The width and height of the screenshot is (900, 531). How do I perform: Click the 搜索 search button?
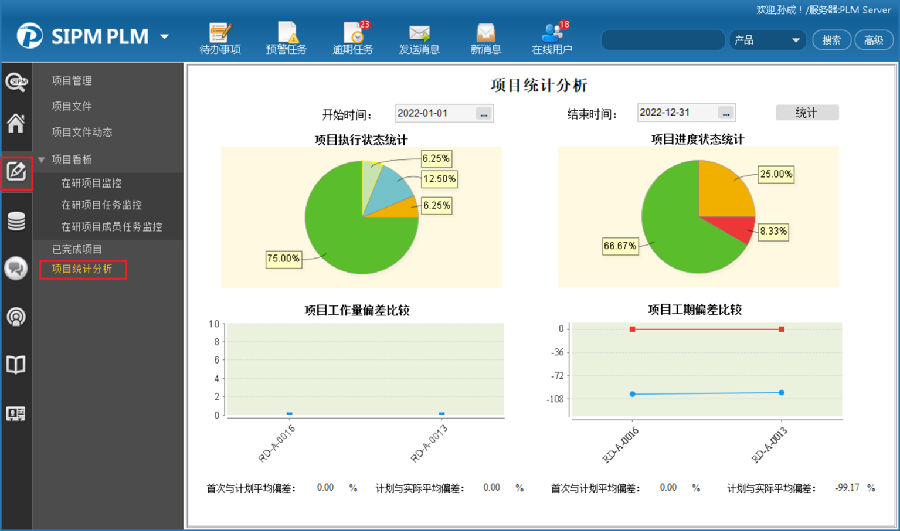(832, 40)
